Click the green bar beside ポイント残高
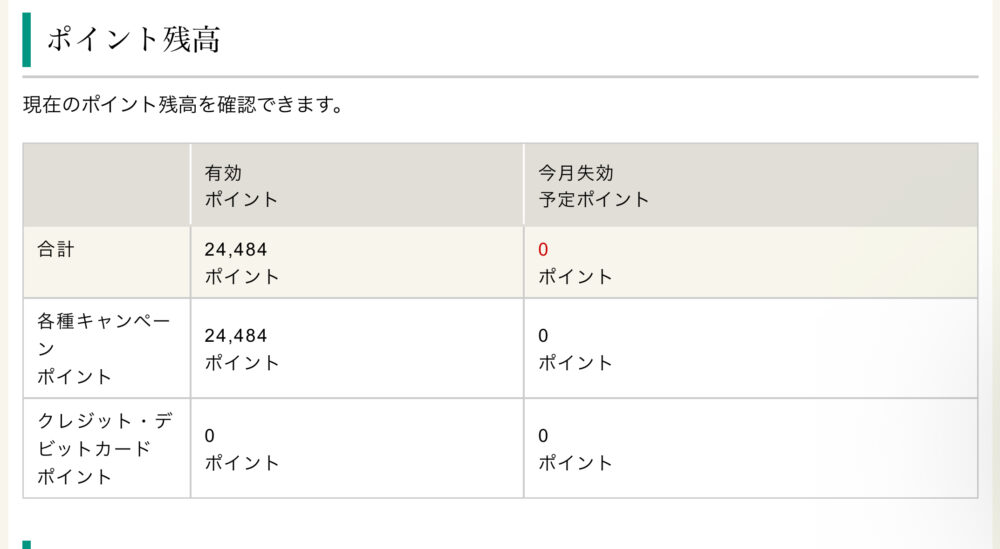Viewport: 1000px width, 549px height. tap(27, 40)
